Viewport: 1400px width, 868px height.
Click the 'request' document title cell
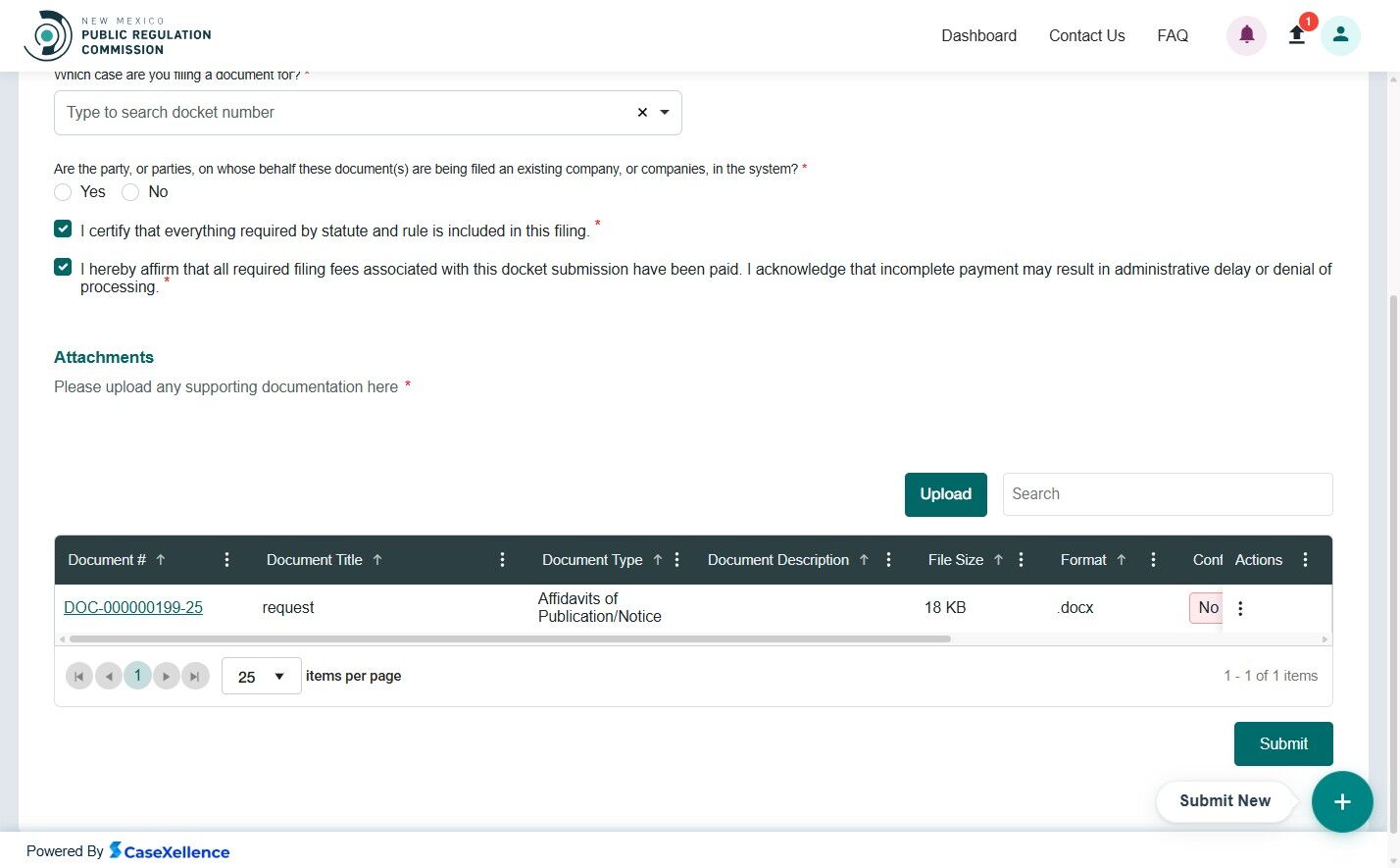click(x=288, y=608)
